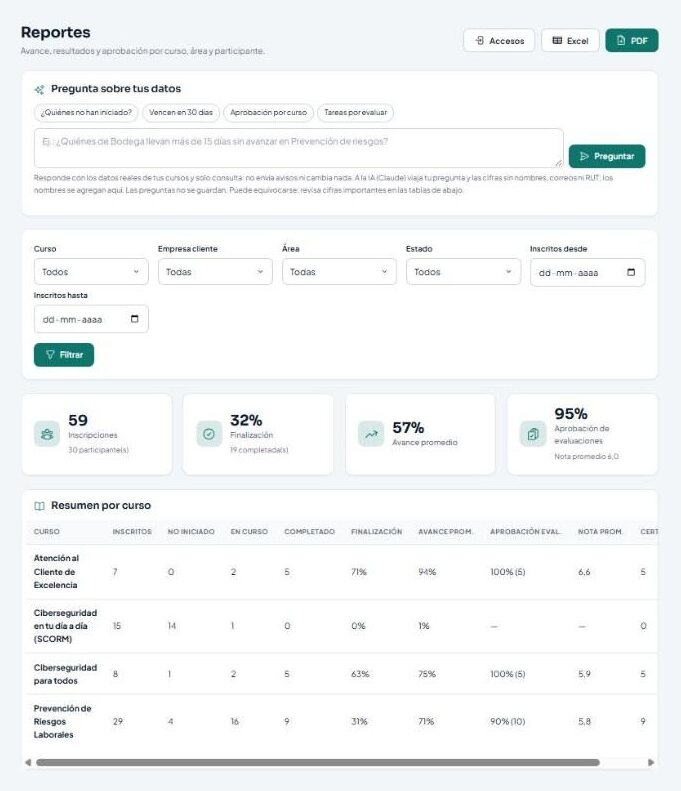The width and height of the screenshot is (681, 791).
Task: Pick the 'Aprobación por curso' chip
Action: pyautogui.click(x=268, y=112)
